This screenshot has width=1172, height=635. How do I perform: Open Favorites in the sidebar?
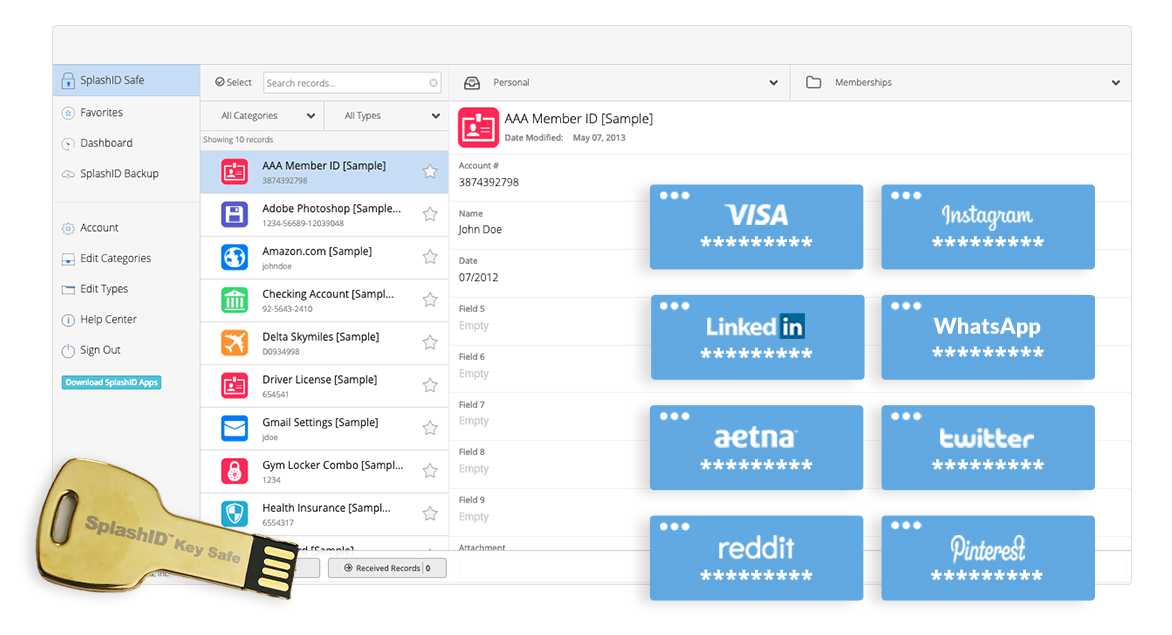pyautogui.click(x=102, y=113)
